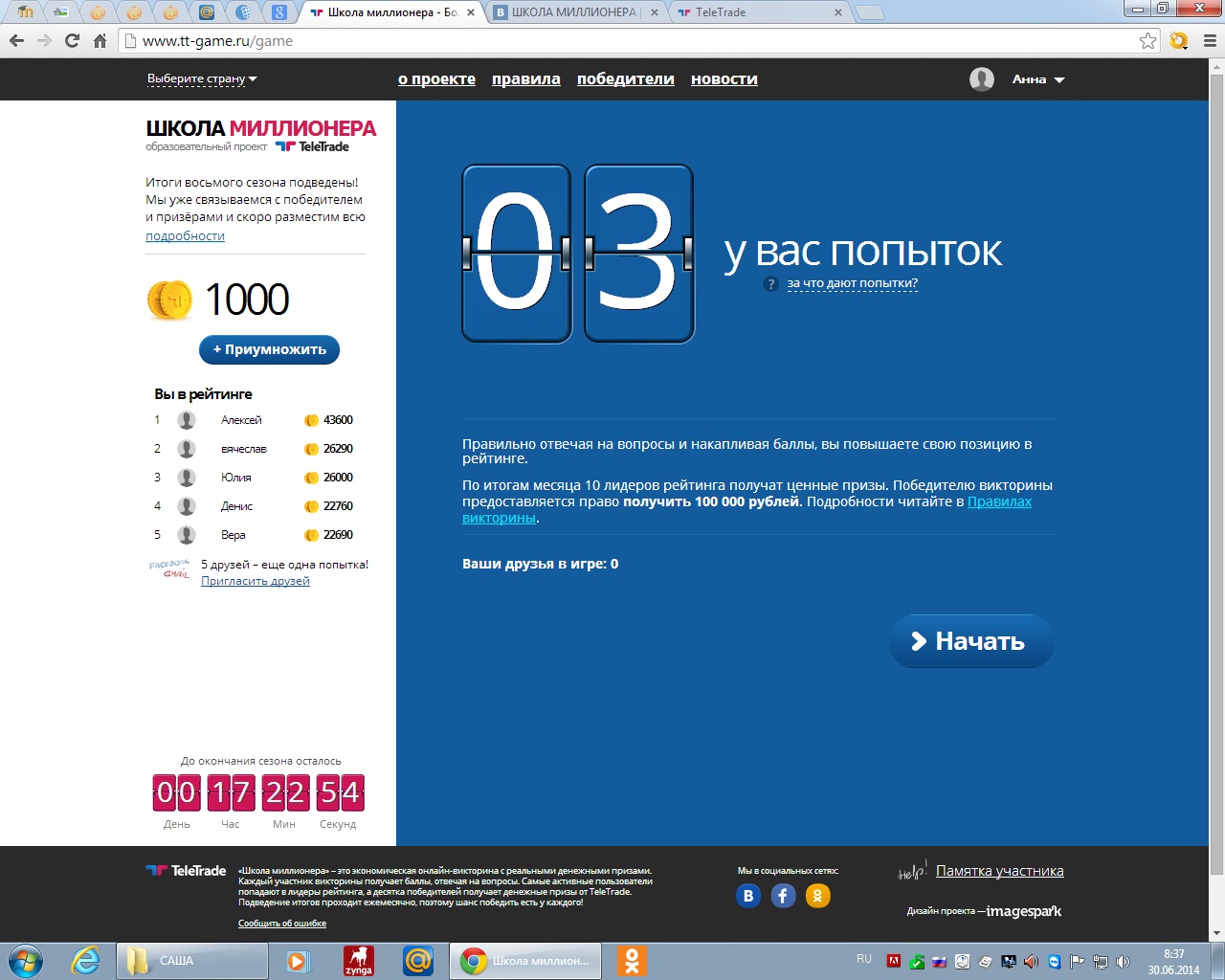Image resolution: width=1225 pixels, height=980 pixels.
Task: Click the RU language indicator
Action: (x=864, y=959)
